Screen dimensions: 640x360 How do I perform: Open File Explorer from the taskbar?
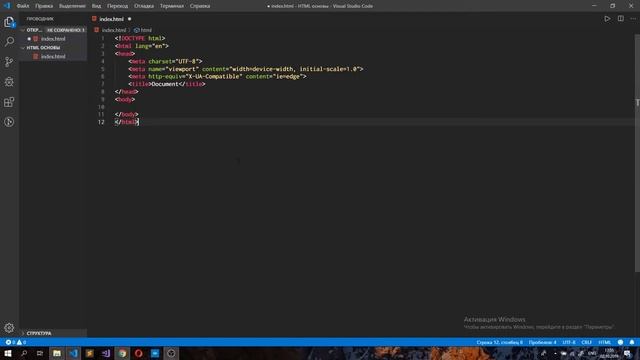pyautogui.click(x=57, y=353)
